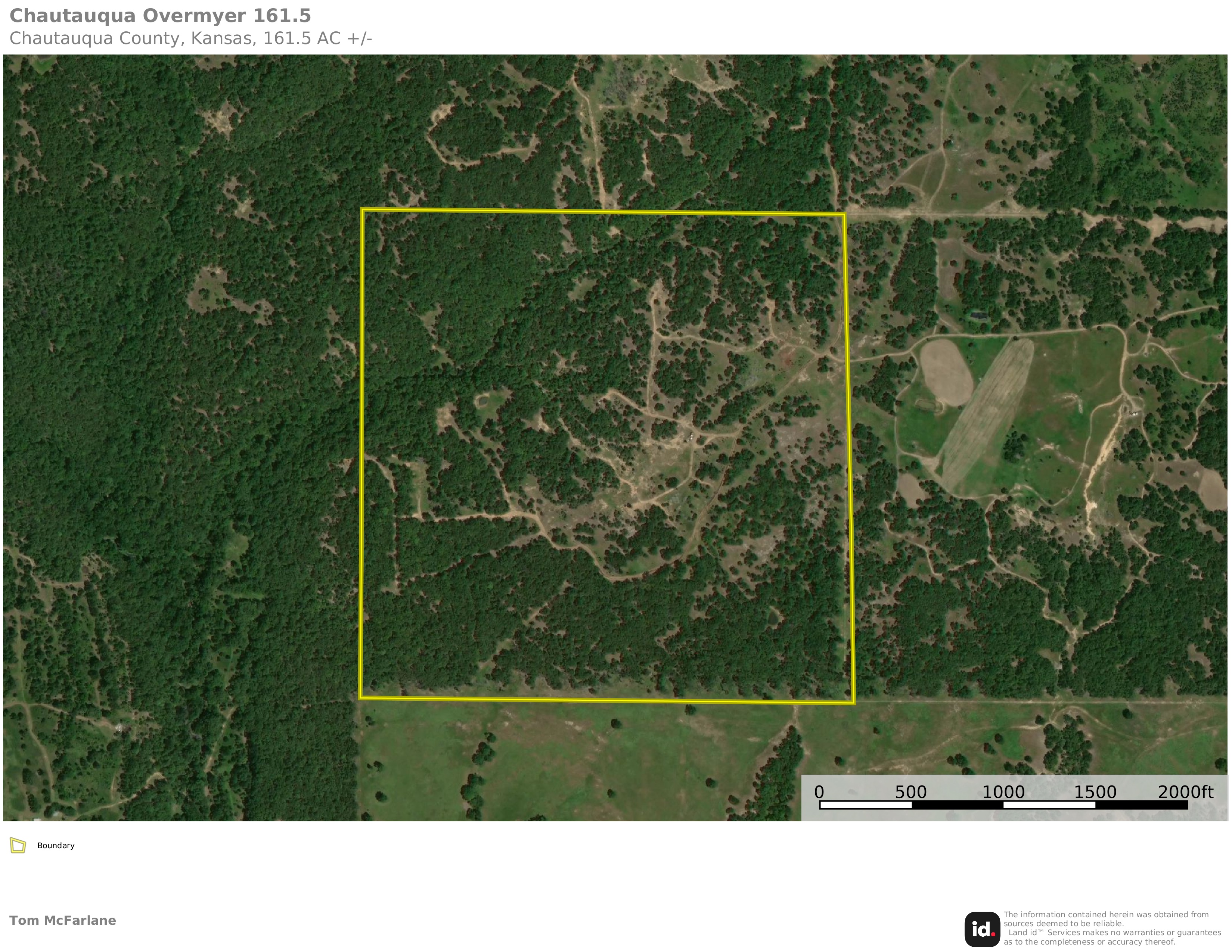Click the 500 label on scale bar
The image size is (1232, 952).
[x=910, y=792]
